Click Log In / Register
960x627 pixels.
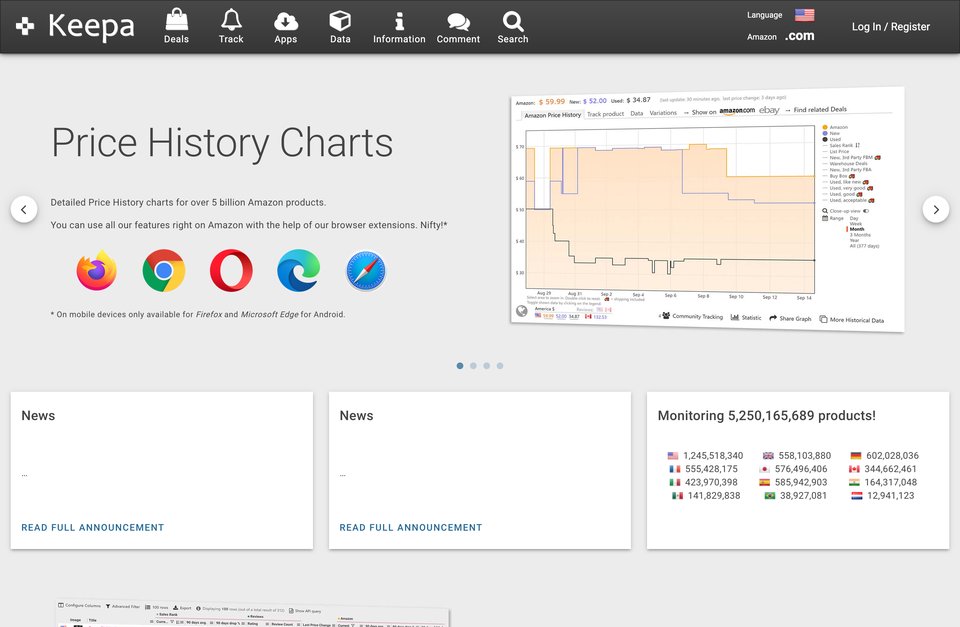[x=890, y=26]
